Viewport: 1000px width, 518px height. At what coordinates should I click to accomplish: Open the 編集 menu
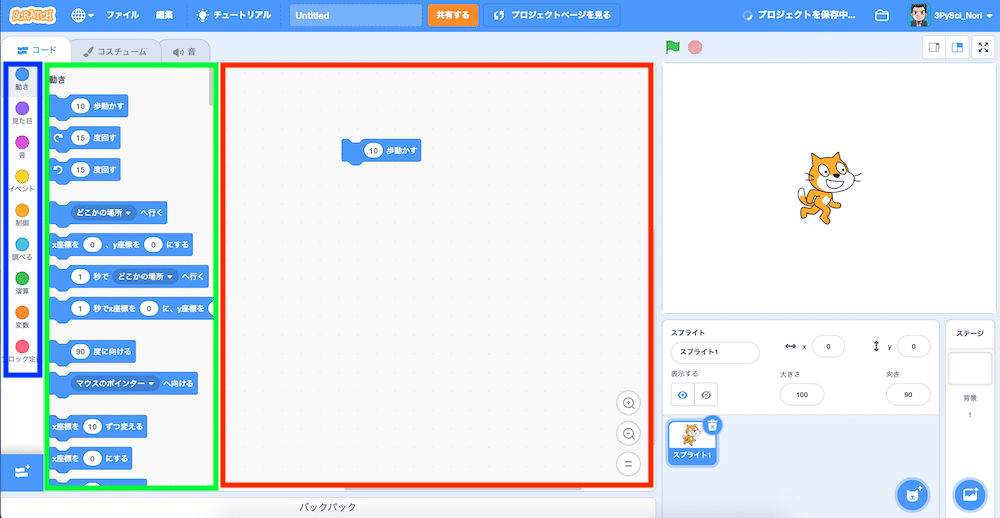tap(164, 15)
